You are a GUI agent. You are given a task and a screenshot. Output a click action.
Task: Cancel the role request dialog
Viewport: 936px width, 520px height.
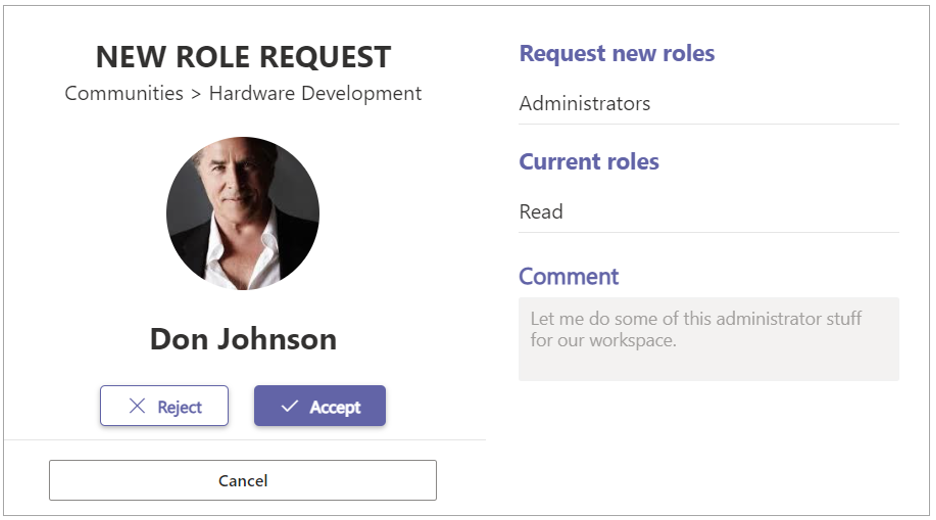pos(243,481)
